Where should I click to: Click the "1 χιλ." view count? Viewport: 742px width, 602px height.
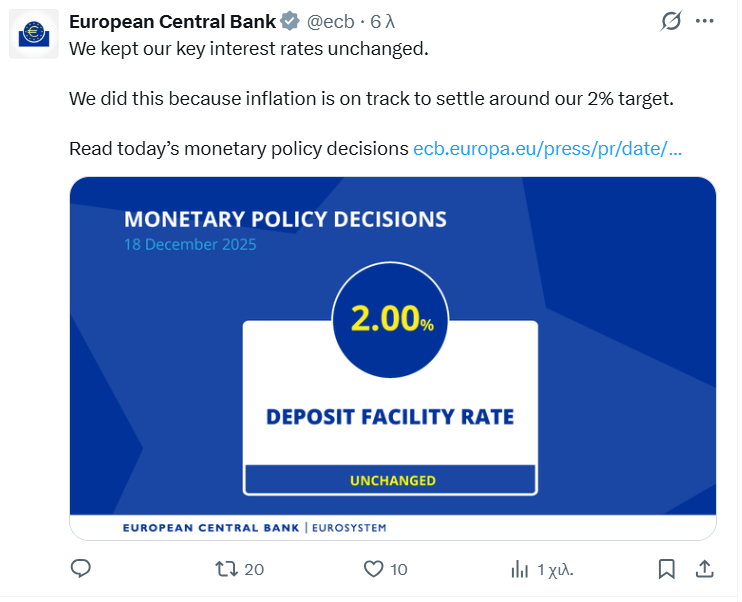click(x=555, y=569)
